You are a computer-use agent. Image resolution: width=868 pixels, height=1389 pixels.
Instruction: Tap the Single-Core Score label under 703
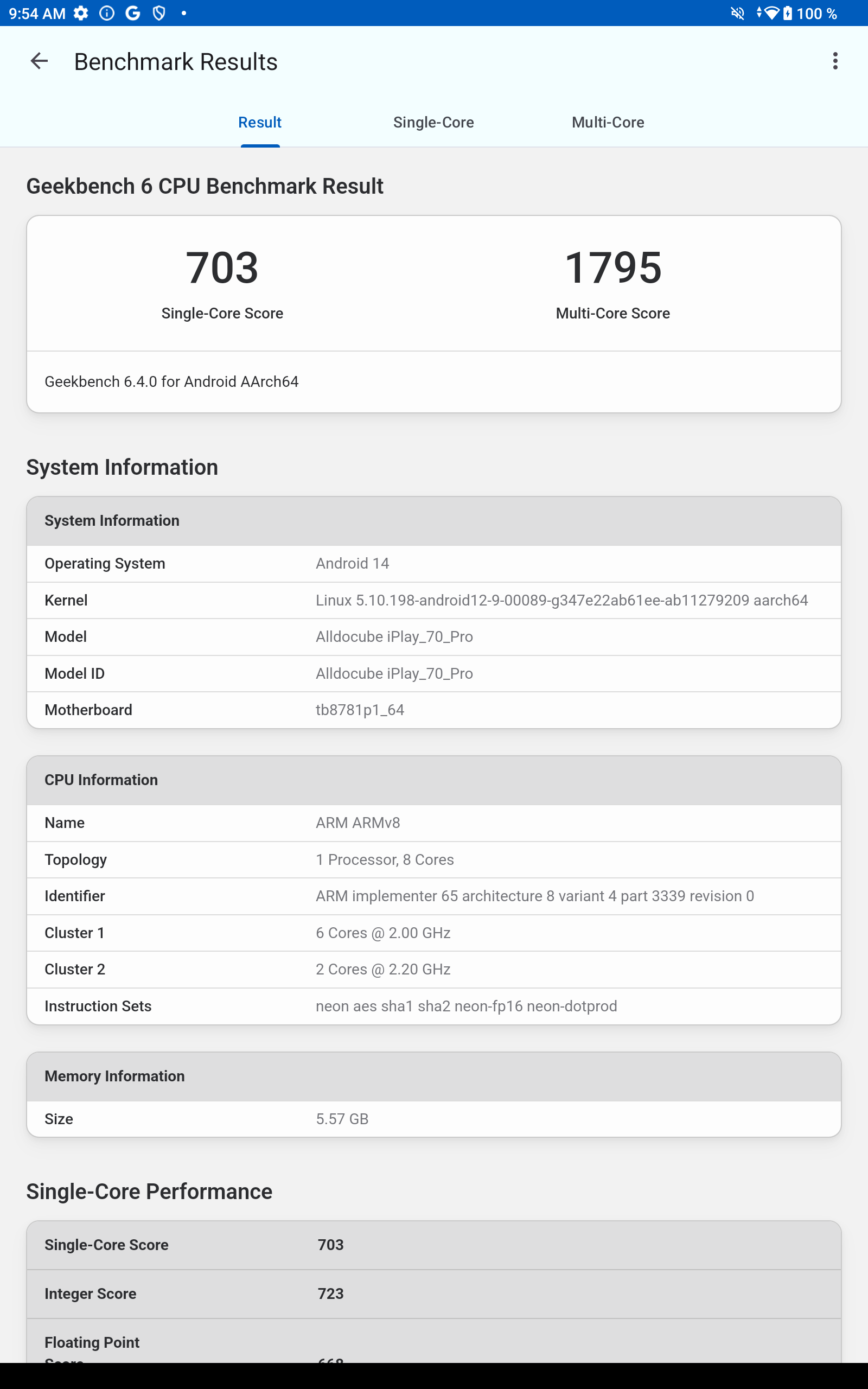pos(222,314)
